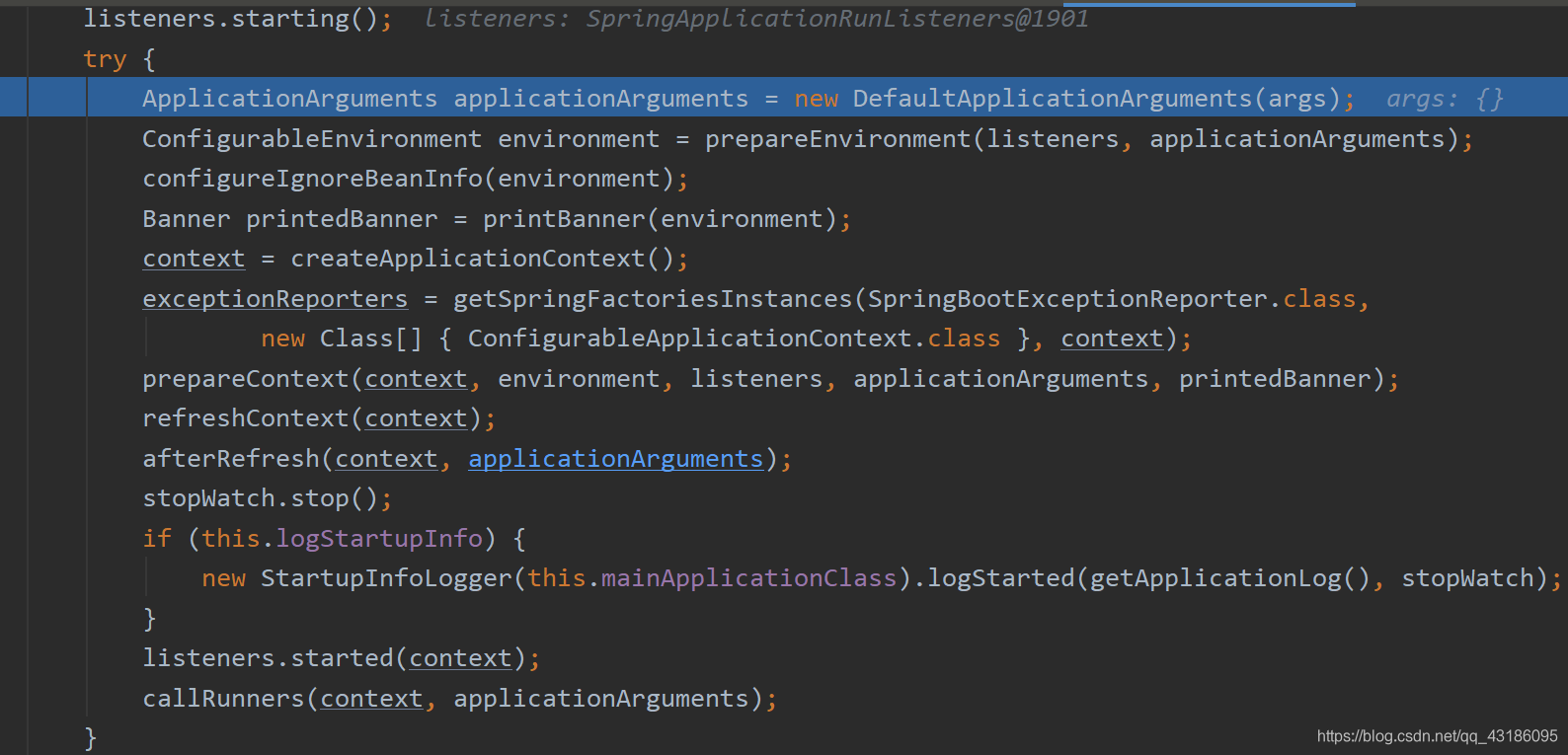Click the SpringApplicationRunListeners@1901 inline hint
This screenshot has height=755, width=1568.
(x=837, y=19)
